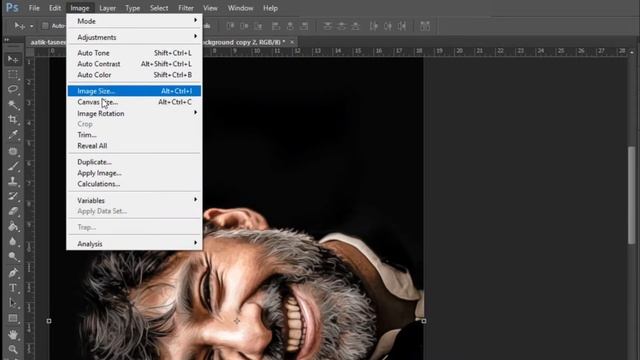Open the File menu
The height and width of the screenshot is (360, 640).
point(34,8)
